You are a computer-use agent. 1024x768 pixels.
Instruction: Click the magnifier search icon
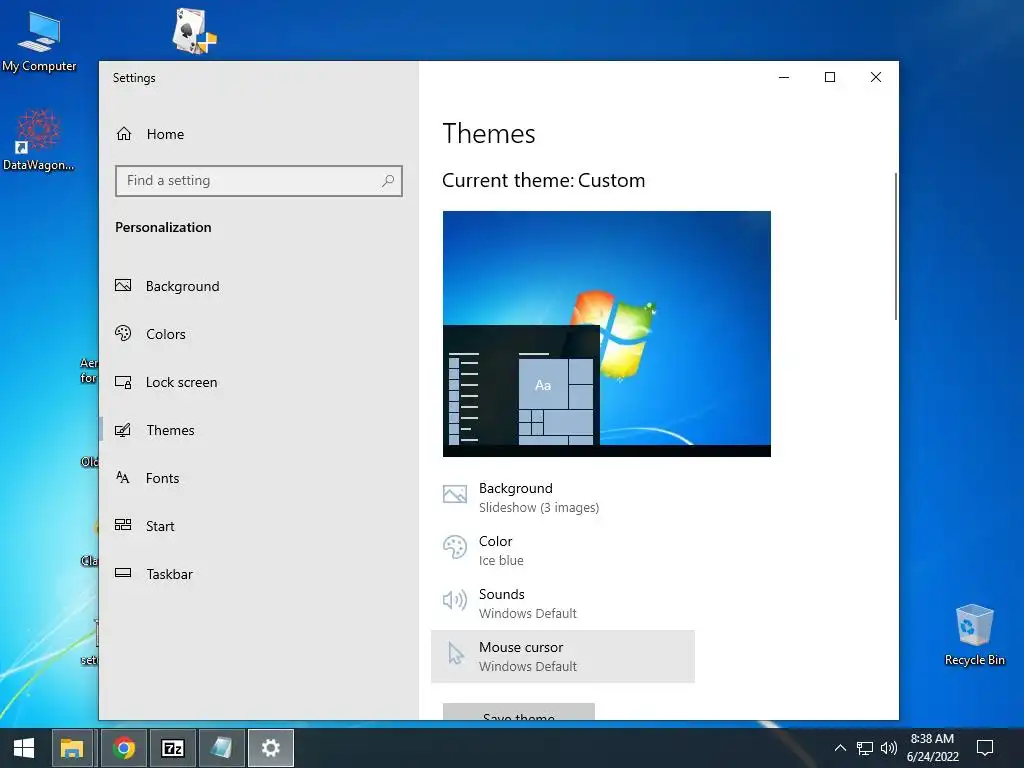(x=388, y=181)
